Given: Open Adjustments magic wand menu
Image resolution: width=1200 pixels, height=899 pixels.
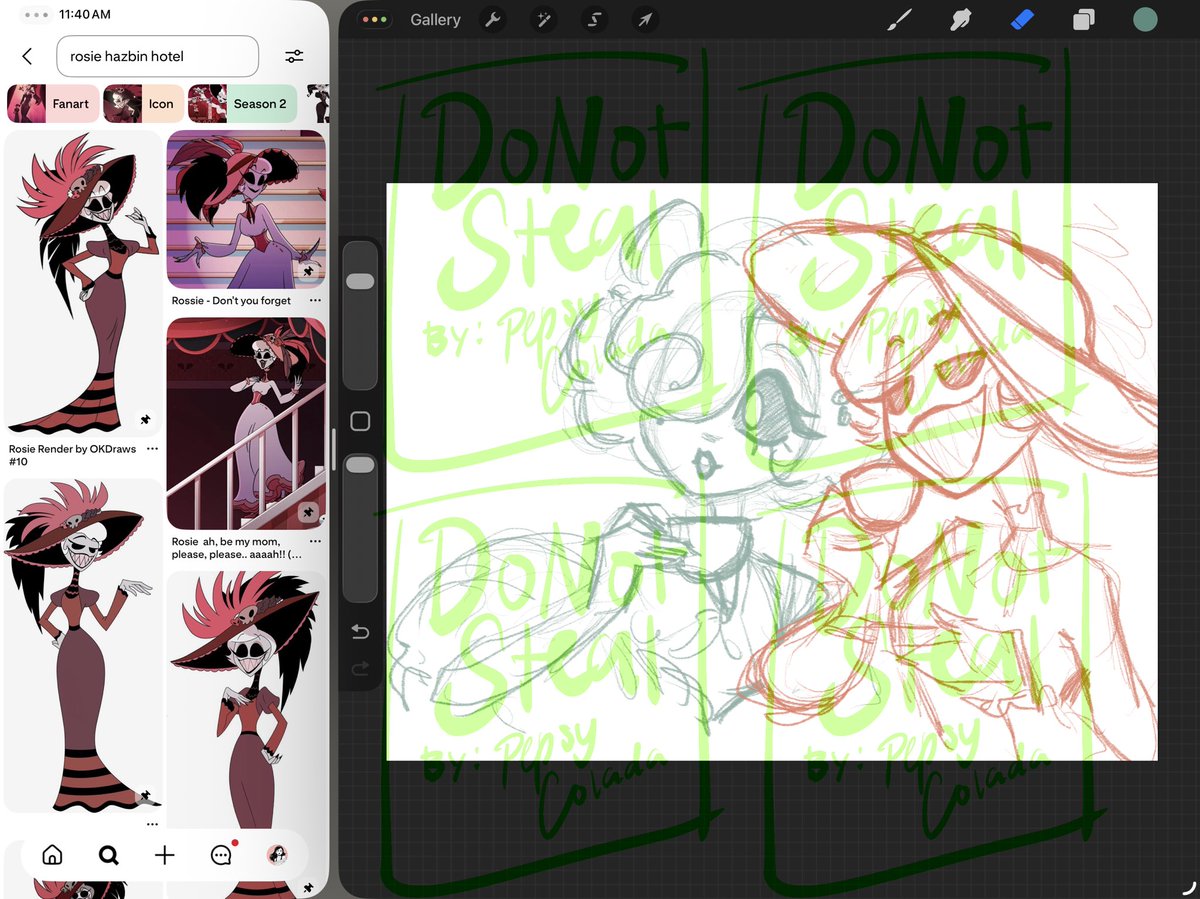Looking at the screenshot, I should click(543, 20).
